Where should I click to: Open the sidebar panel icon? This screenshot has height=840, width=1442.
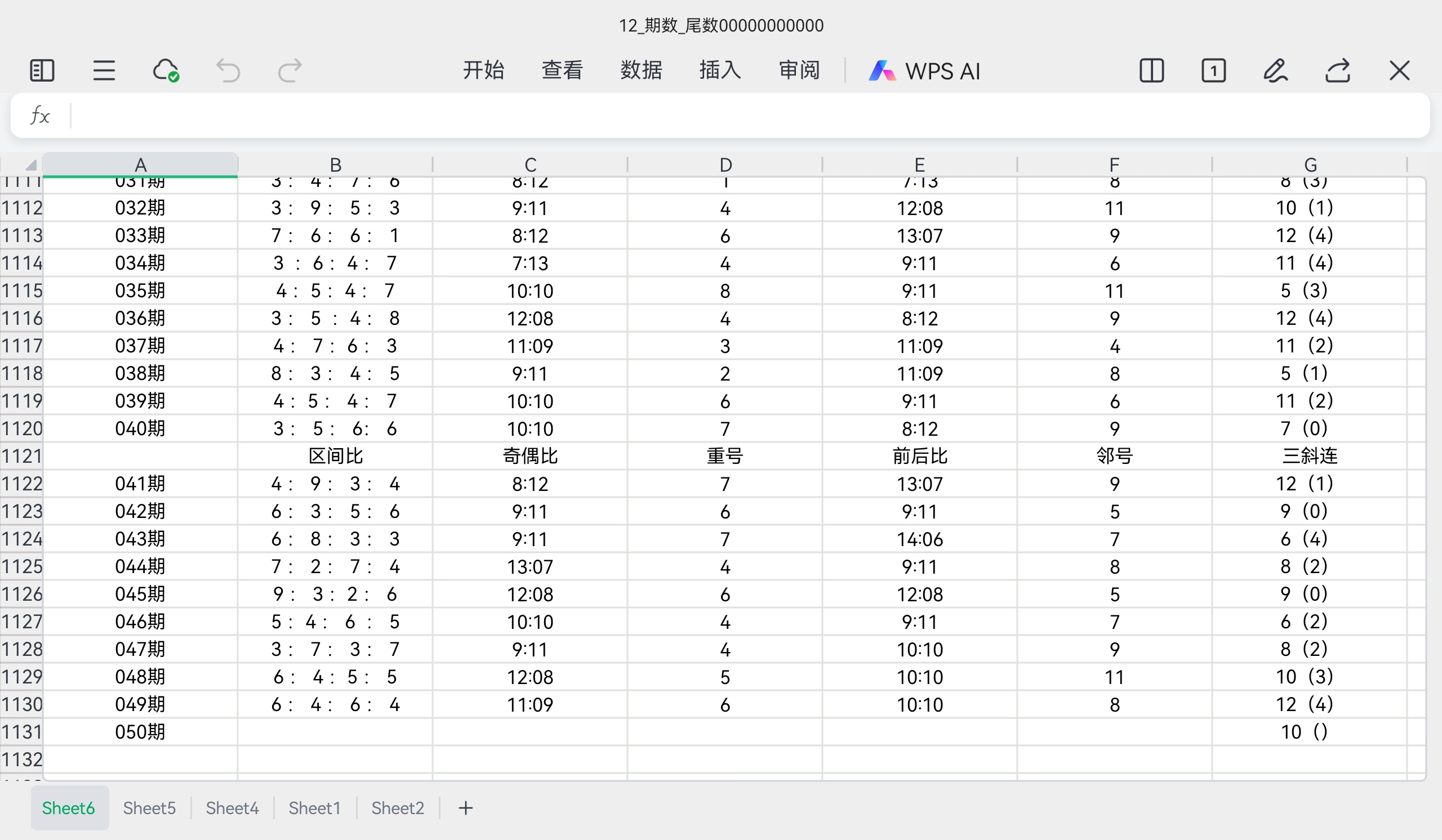[x=42, y=71]
